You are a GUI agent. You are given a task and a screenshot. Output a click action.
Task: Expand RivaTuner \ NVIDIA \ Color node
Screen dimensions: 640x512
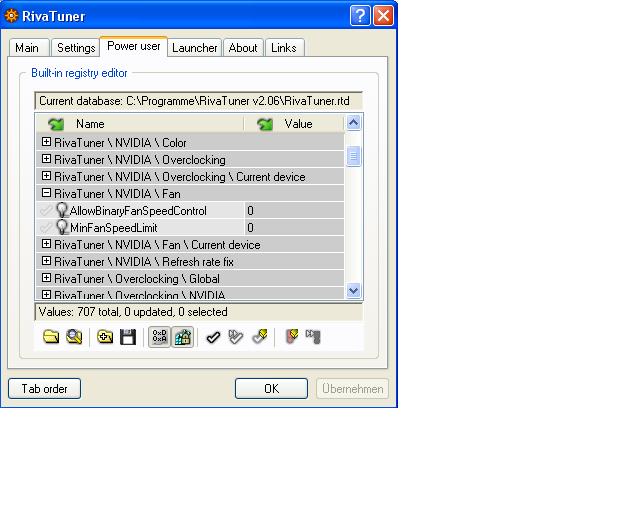[47, 142]
